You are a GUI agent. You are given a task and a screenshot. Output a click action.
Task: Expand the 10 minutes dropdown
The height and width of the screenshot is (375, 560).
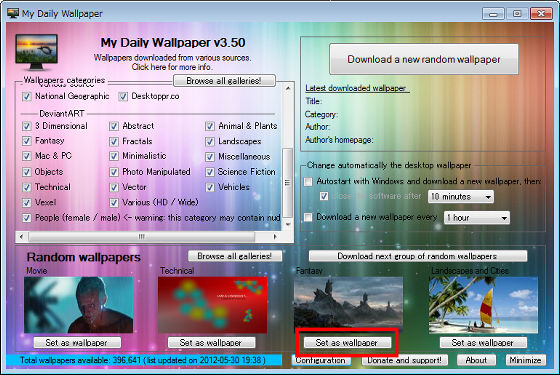[x=461, y=197]
